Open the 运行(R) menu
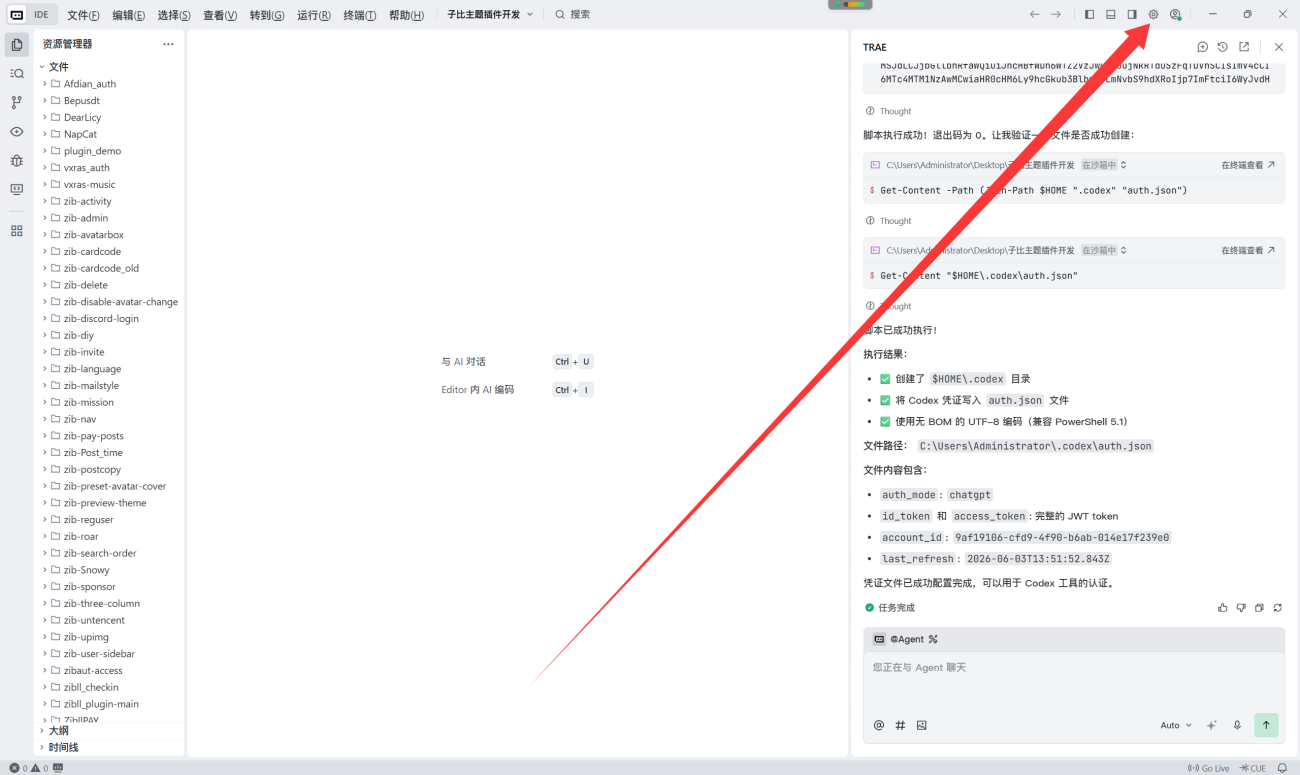1300x775 pixels. (314, 15)
